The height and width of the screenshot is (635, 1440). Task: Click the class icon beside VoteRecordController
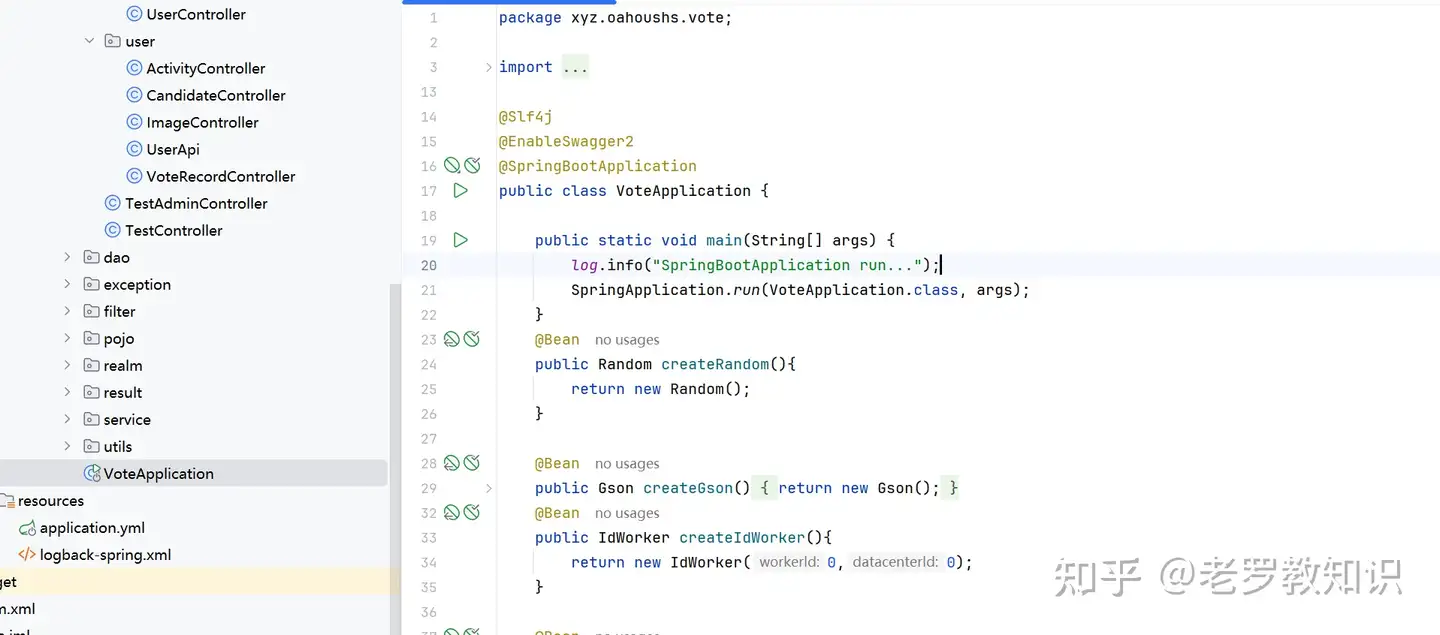point(134,176)
